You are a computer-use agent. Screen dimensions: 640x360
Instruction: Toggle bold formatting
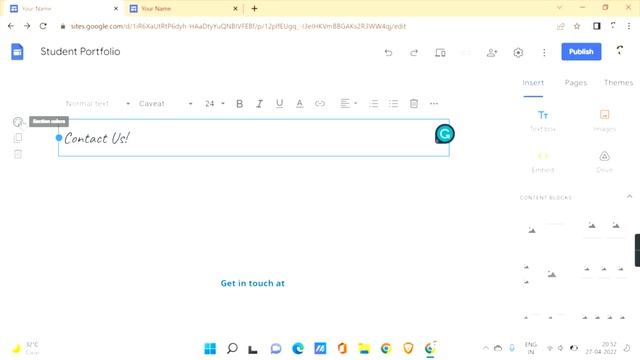click(240, 104)
